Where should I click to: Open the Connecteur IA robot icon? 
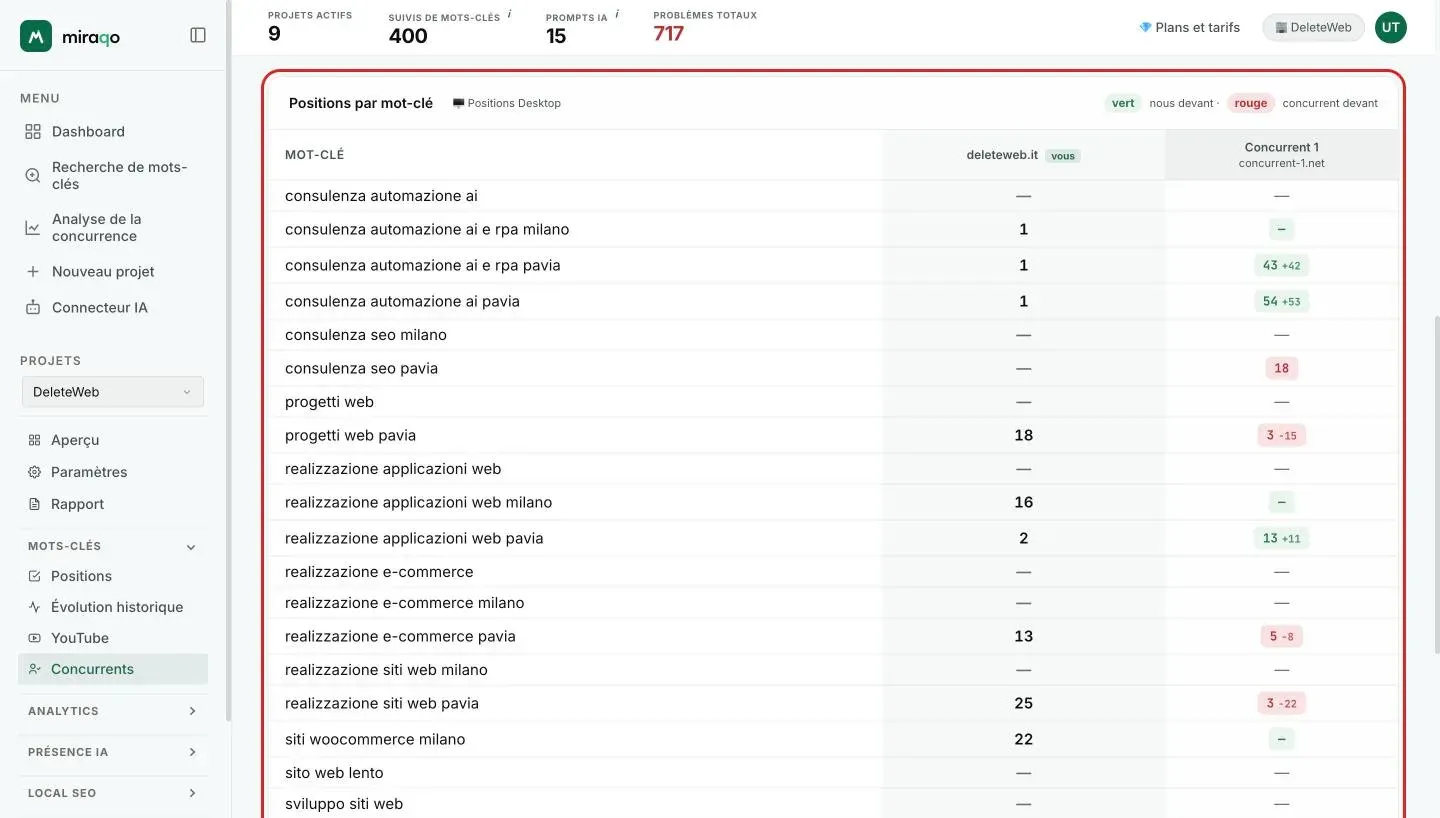33,307
